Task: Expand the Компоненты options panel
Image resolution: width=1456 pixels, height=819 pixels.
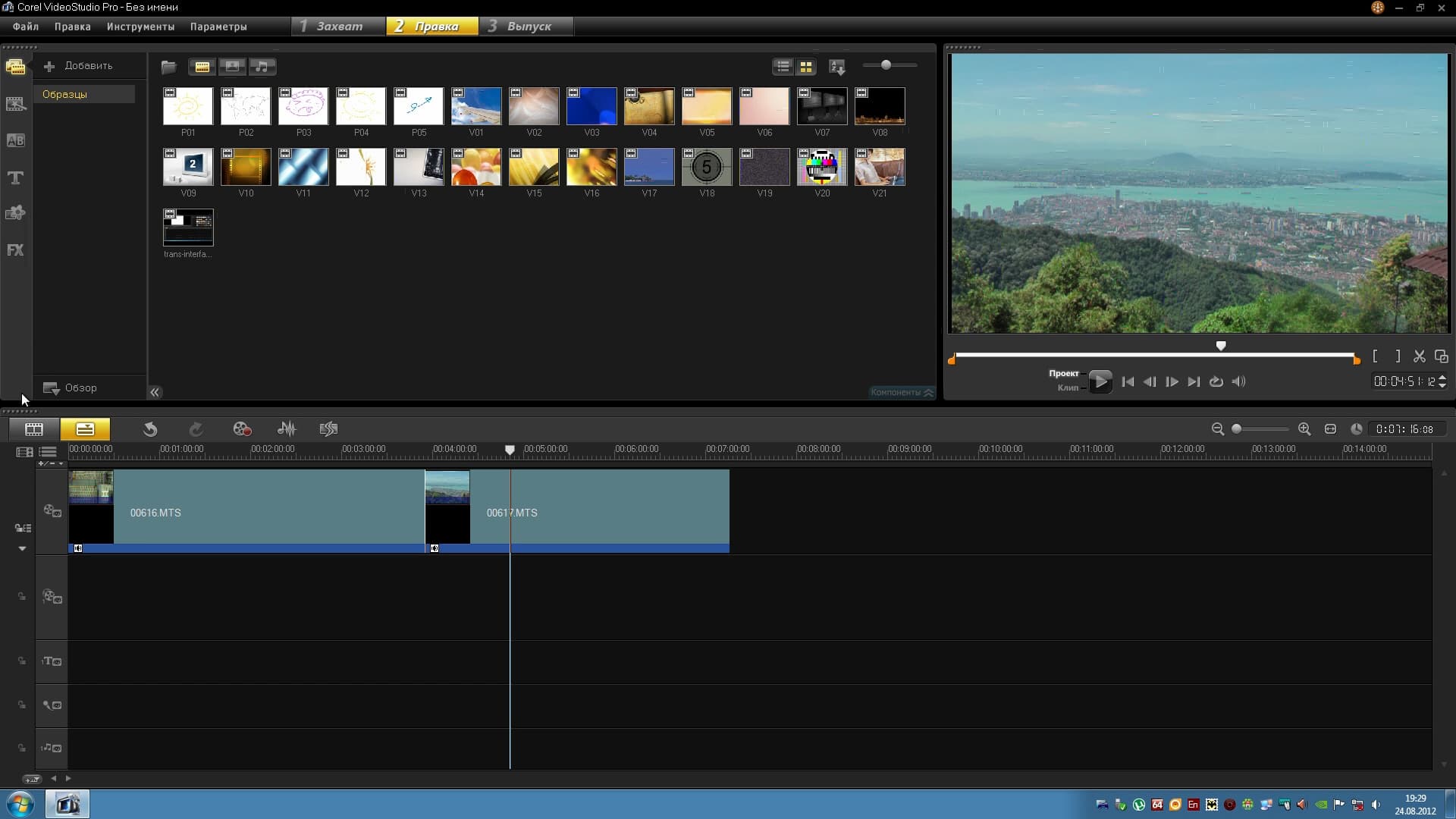Action: 902,392
